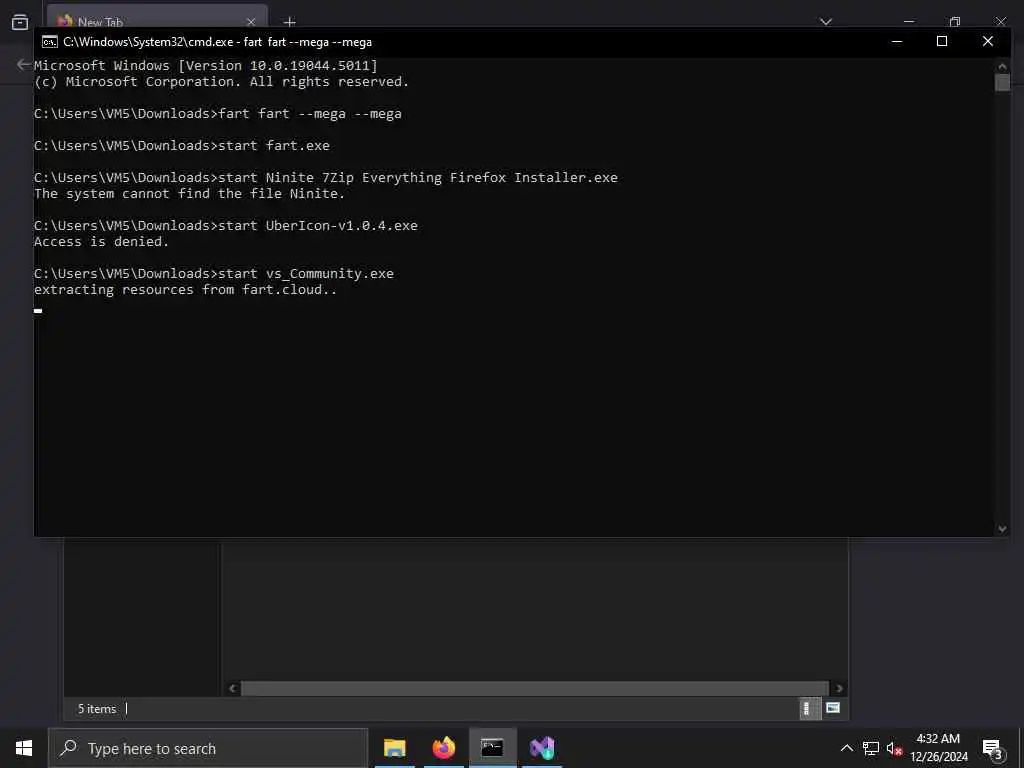Open the browser list all tabs dropdown
The width and height of the screenshot is (1024, 768).
click(826, 22)
